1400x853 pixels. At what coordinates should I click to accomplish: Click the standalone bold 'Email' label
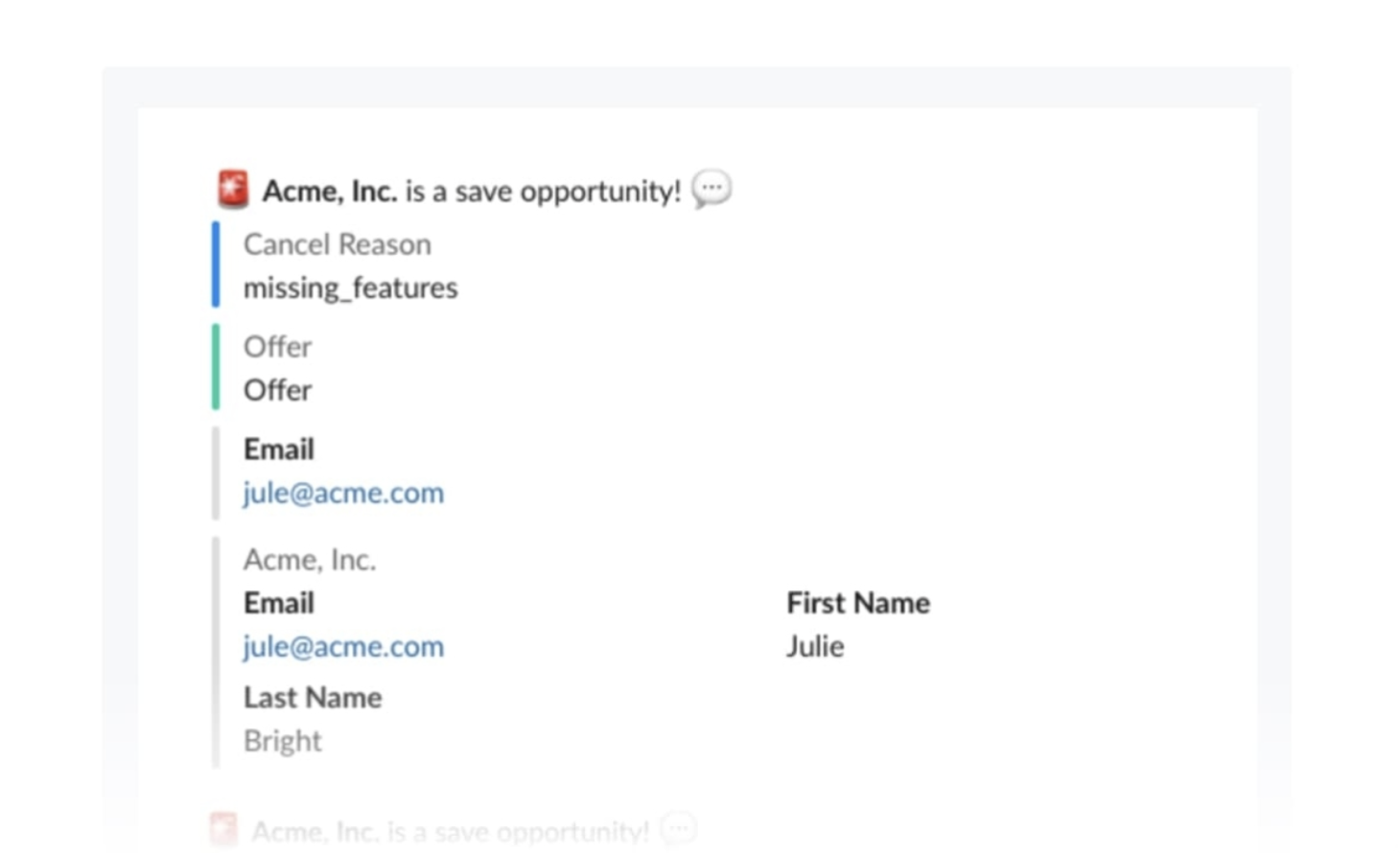coord(278,450)
